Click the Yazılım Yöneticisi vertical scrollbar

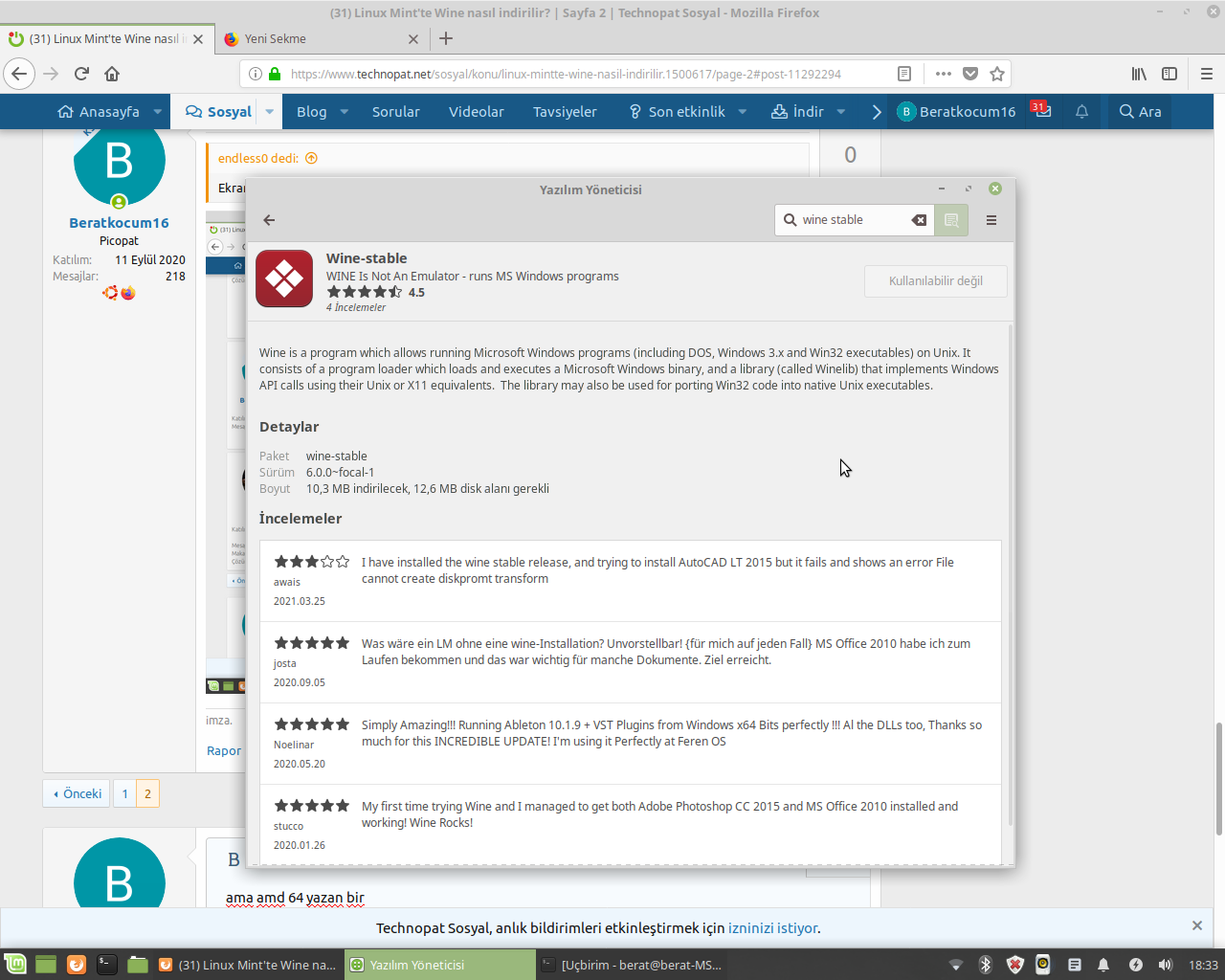click(1011, 574)
